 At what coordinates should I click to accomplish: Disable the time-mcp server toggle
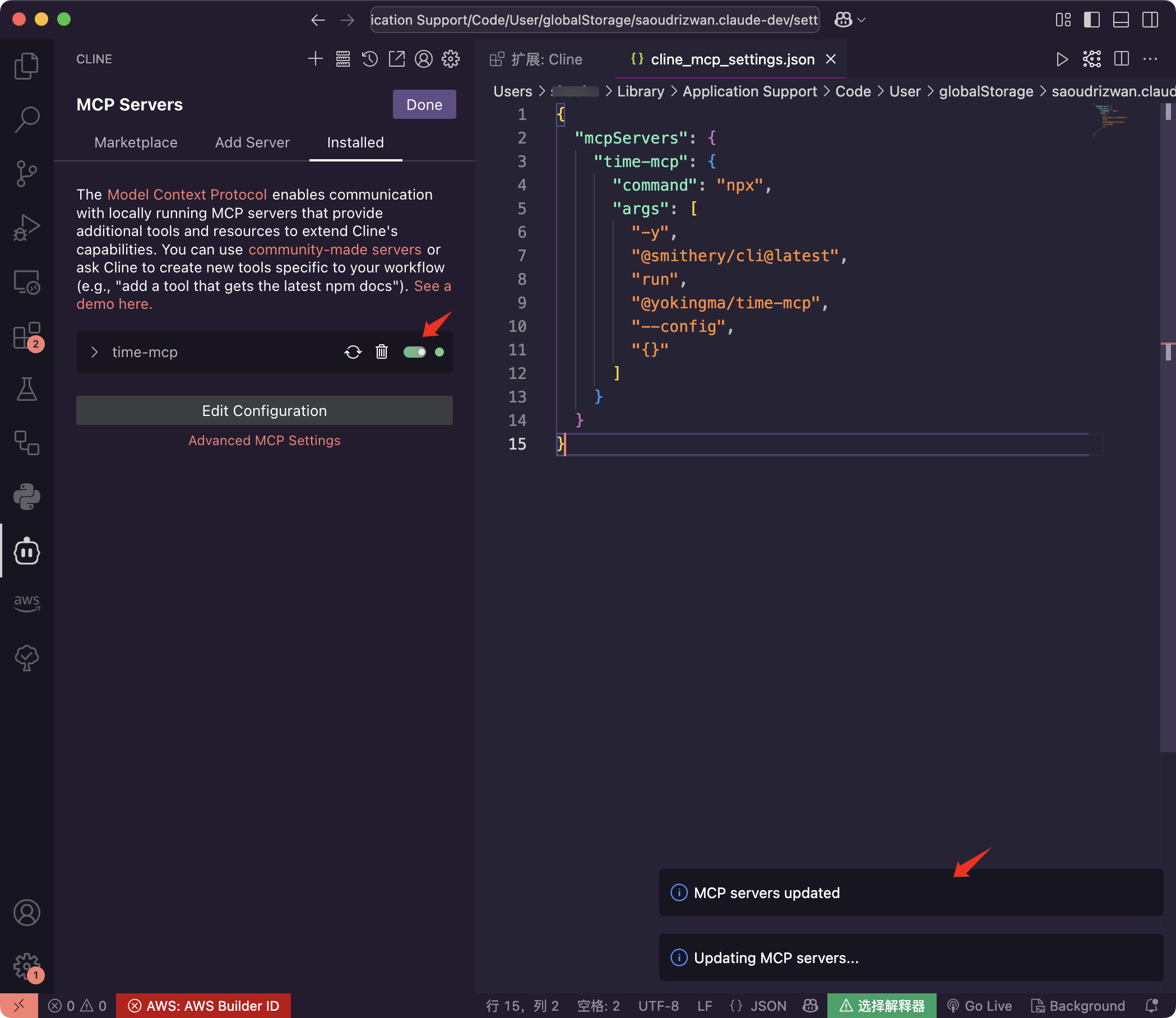coord(415,352)
